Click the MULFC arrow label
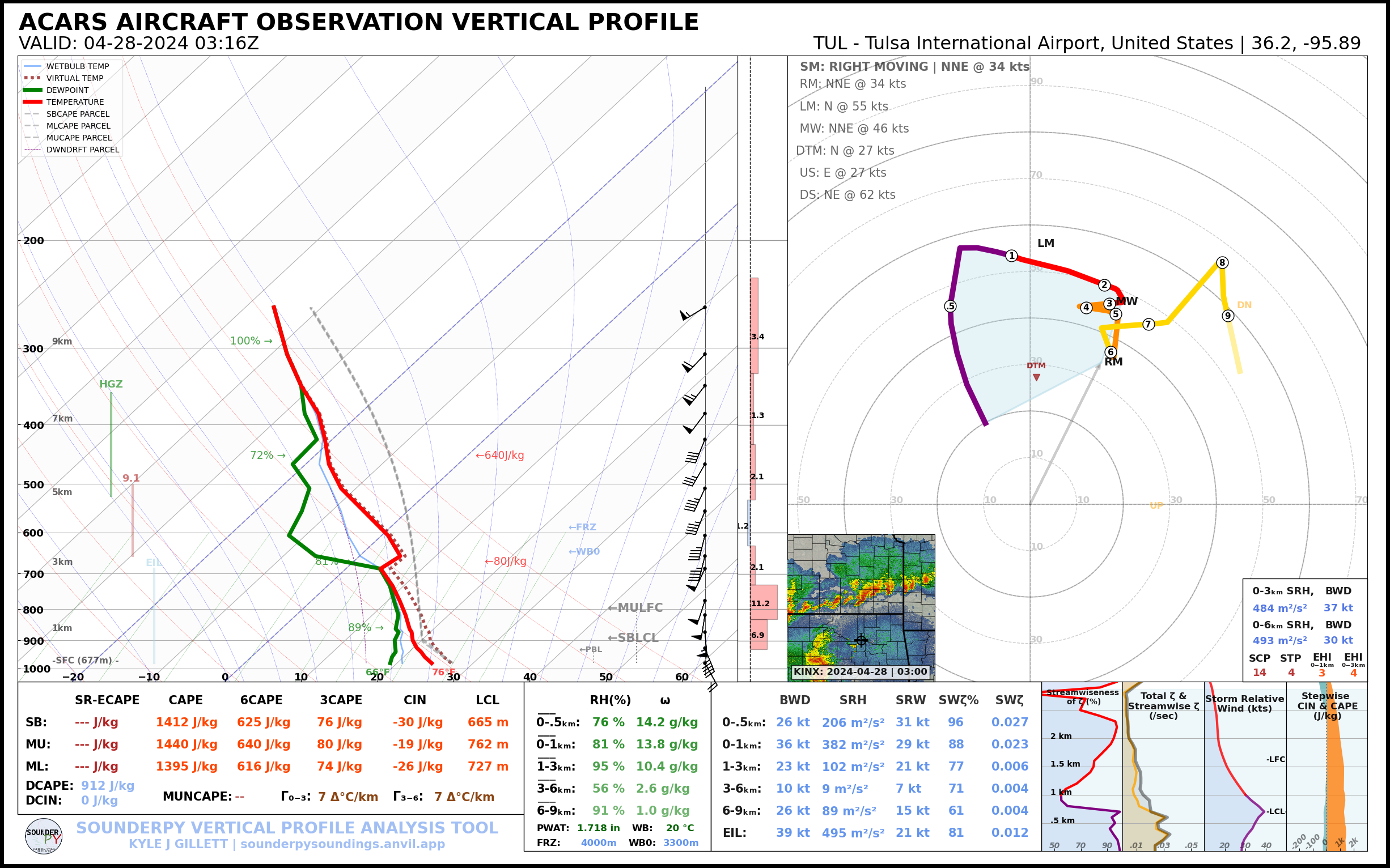The image size is (1390, 868). [635, 607]
